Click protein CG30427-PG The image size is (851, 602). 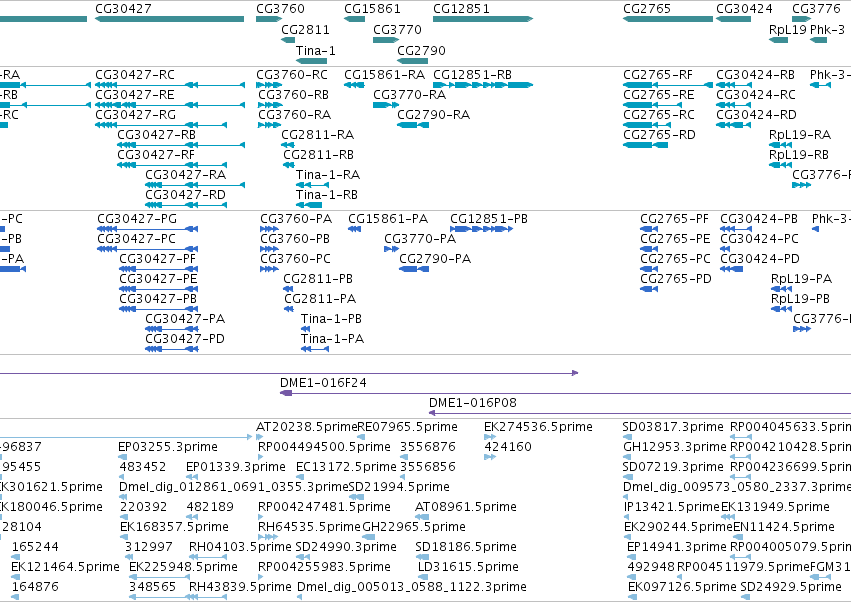pyautogui.click(x=137, y=218)
